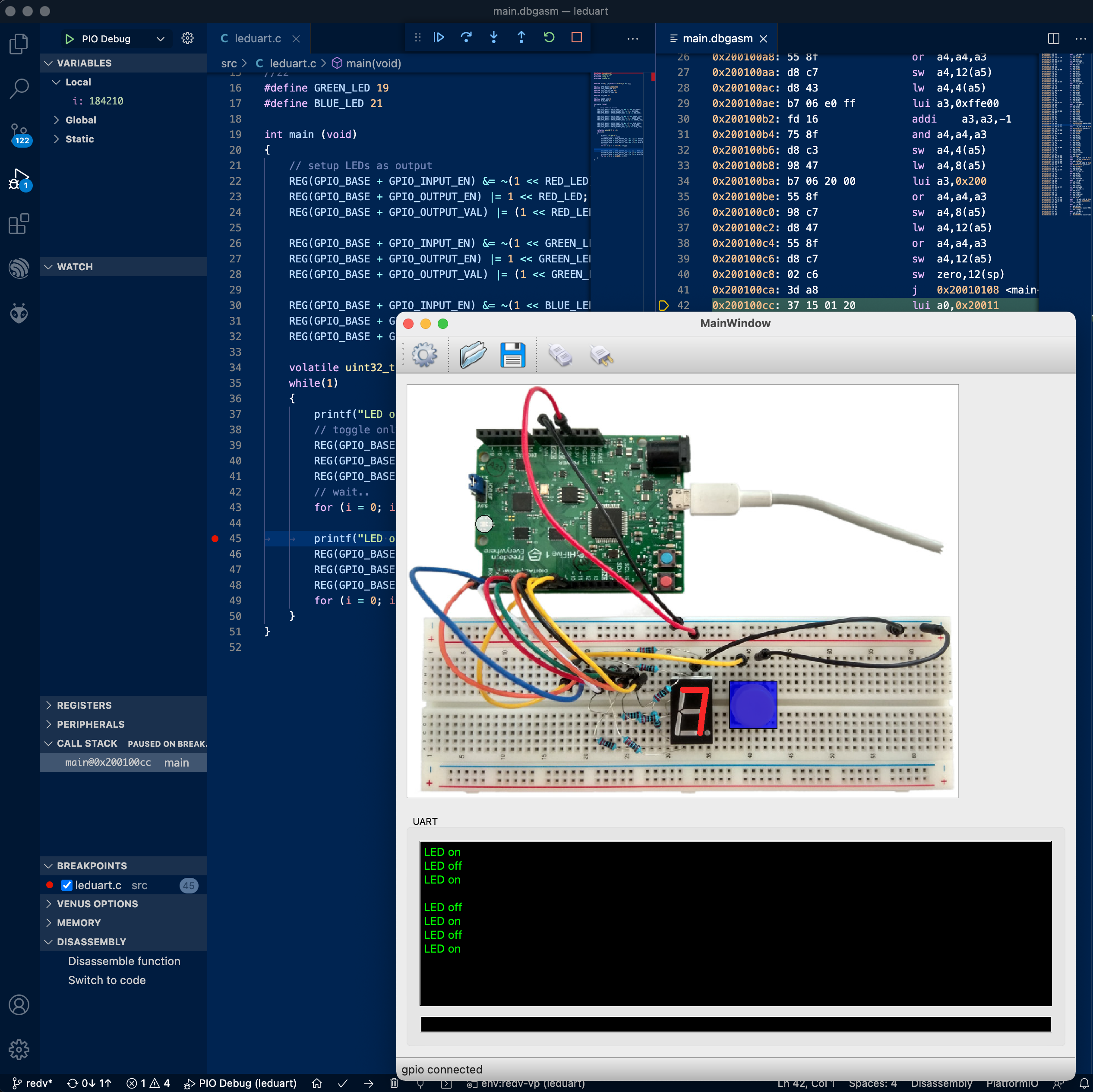1093x1092 pixels.
Task: Click the PlatformIO build checkmark in status bar
Action: click(343, 1083)
